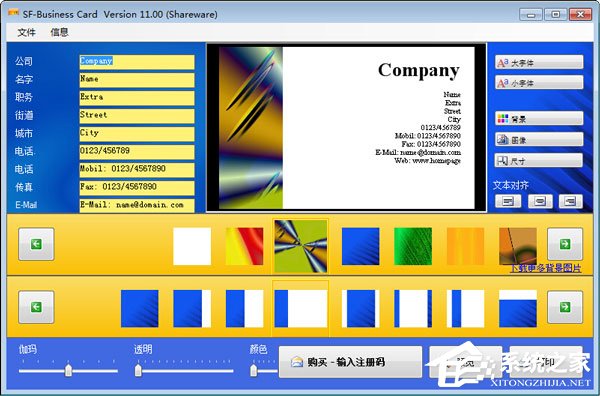Open the background (背景) color options

(x=539, y=119)
